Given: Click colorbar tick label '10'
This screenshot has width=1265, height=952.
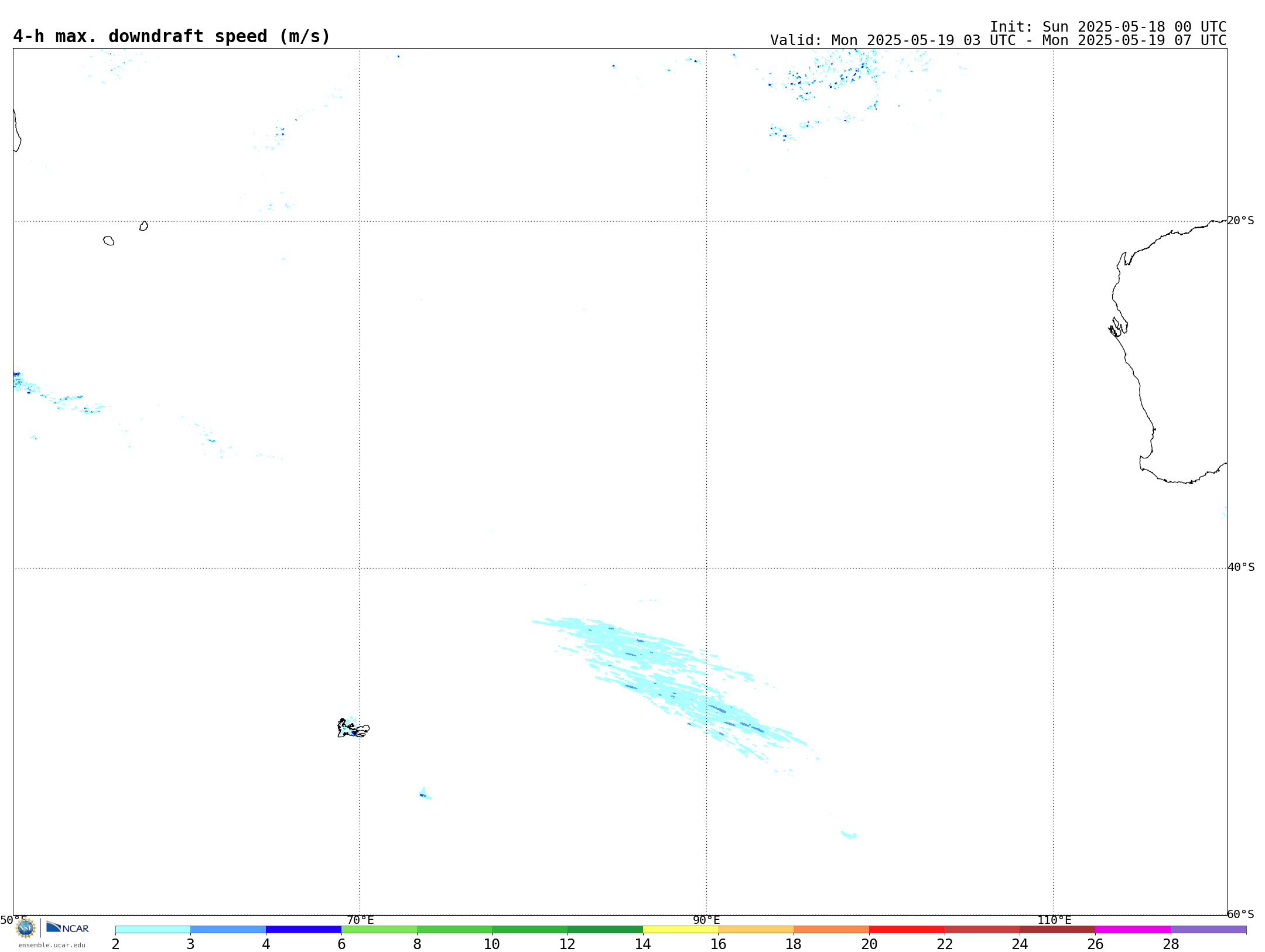Looking at the screenshot, I should point(492,944).
